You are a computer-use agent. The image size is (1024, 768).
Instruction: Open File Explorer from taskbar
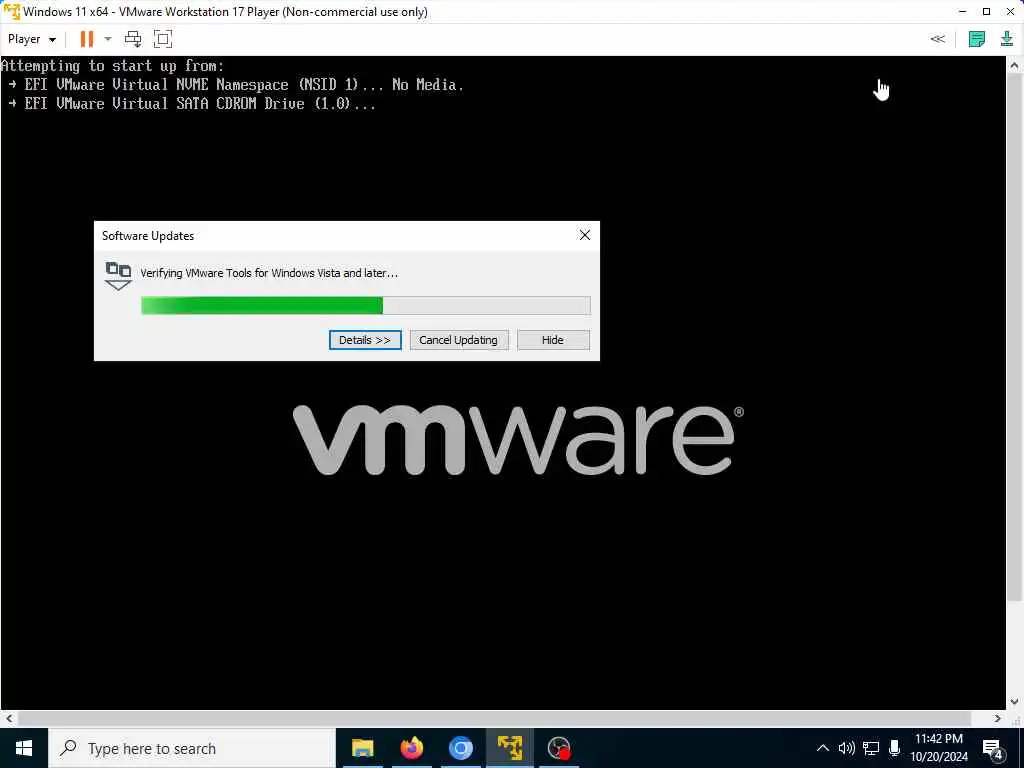(x=362, y=748)
